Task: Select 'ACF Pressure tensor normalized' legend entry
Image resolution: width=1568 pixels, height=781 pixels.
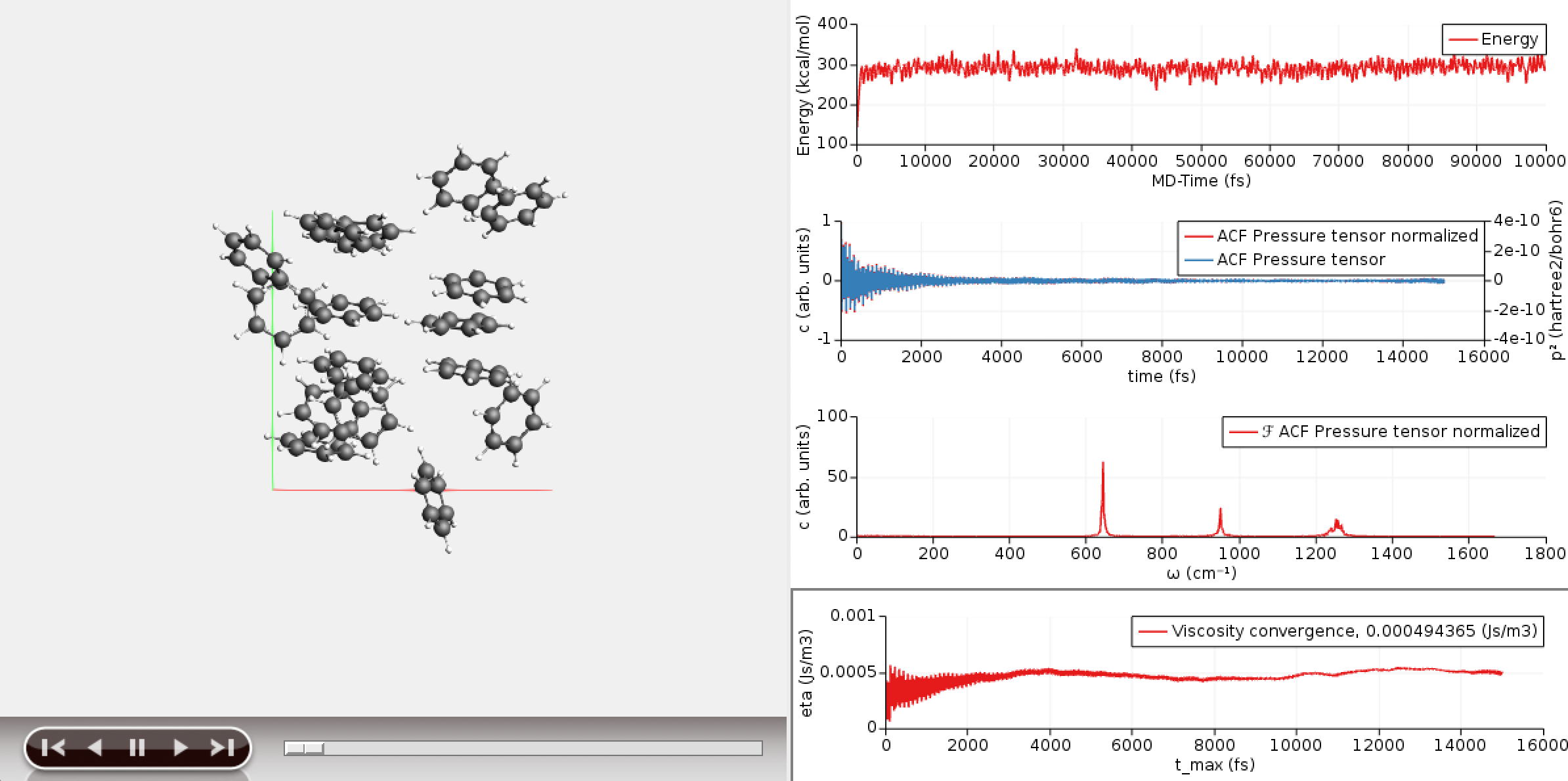Action: pos(1332,236)
